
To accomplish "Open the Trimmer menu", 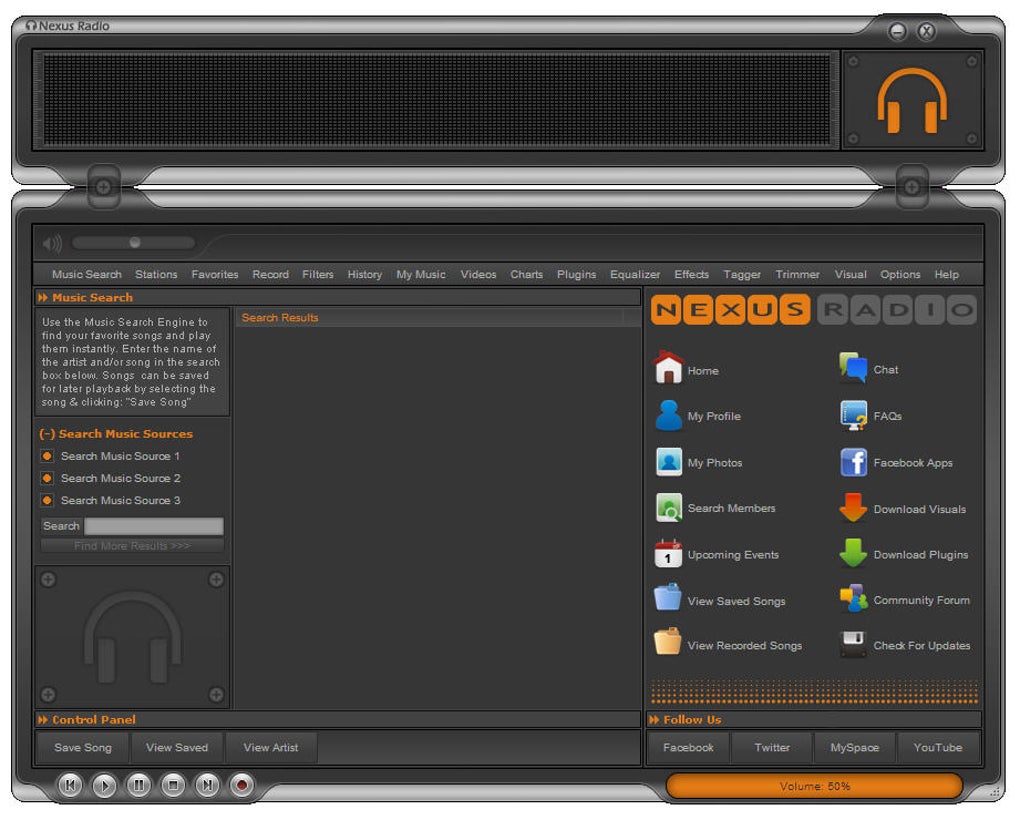I will (x=798, y=274).
